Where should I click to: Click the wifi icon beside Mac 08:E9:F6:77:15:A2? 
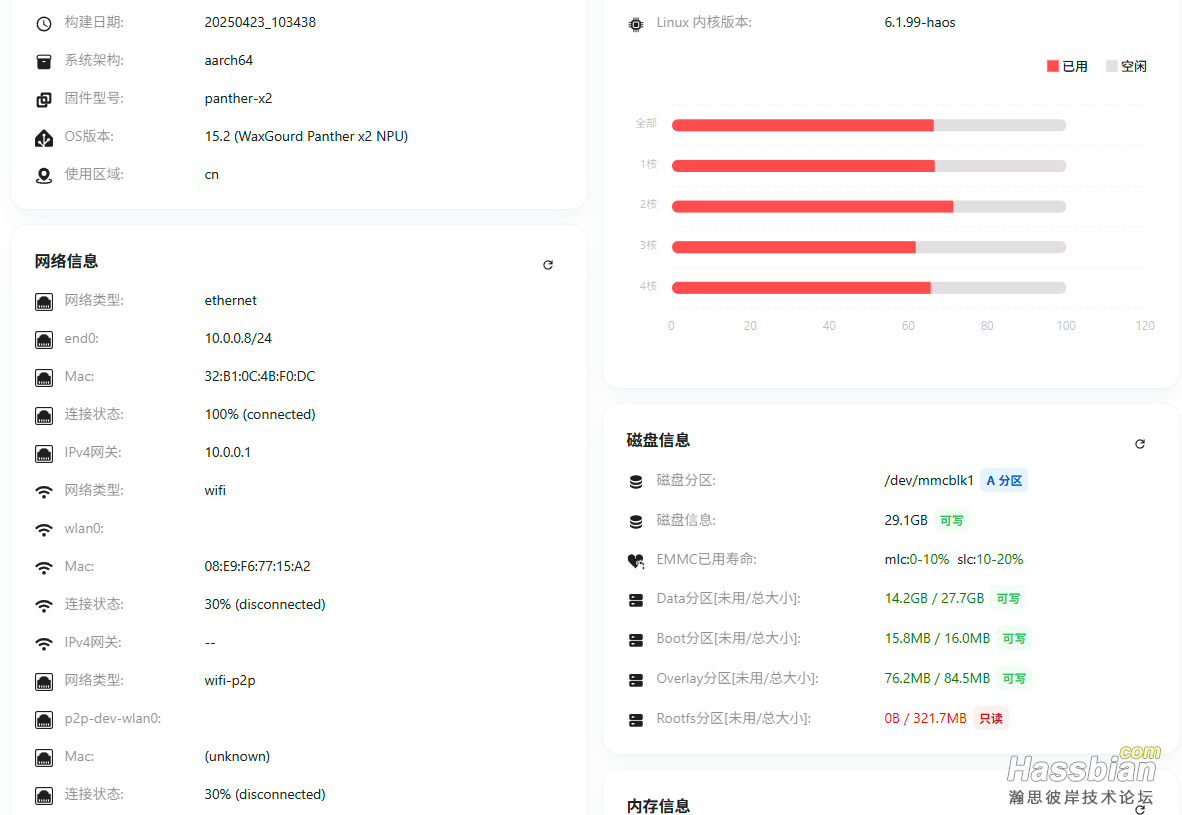point(44,568)
